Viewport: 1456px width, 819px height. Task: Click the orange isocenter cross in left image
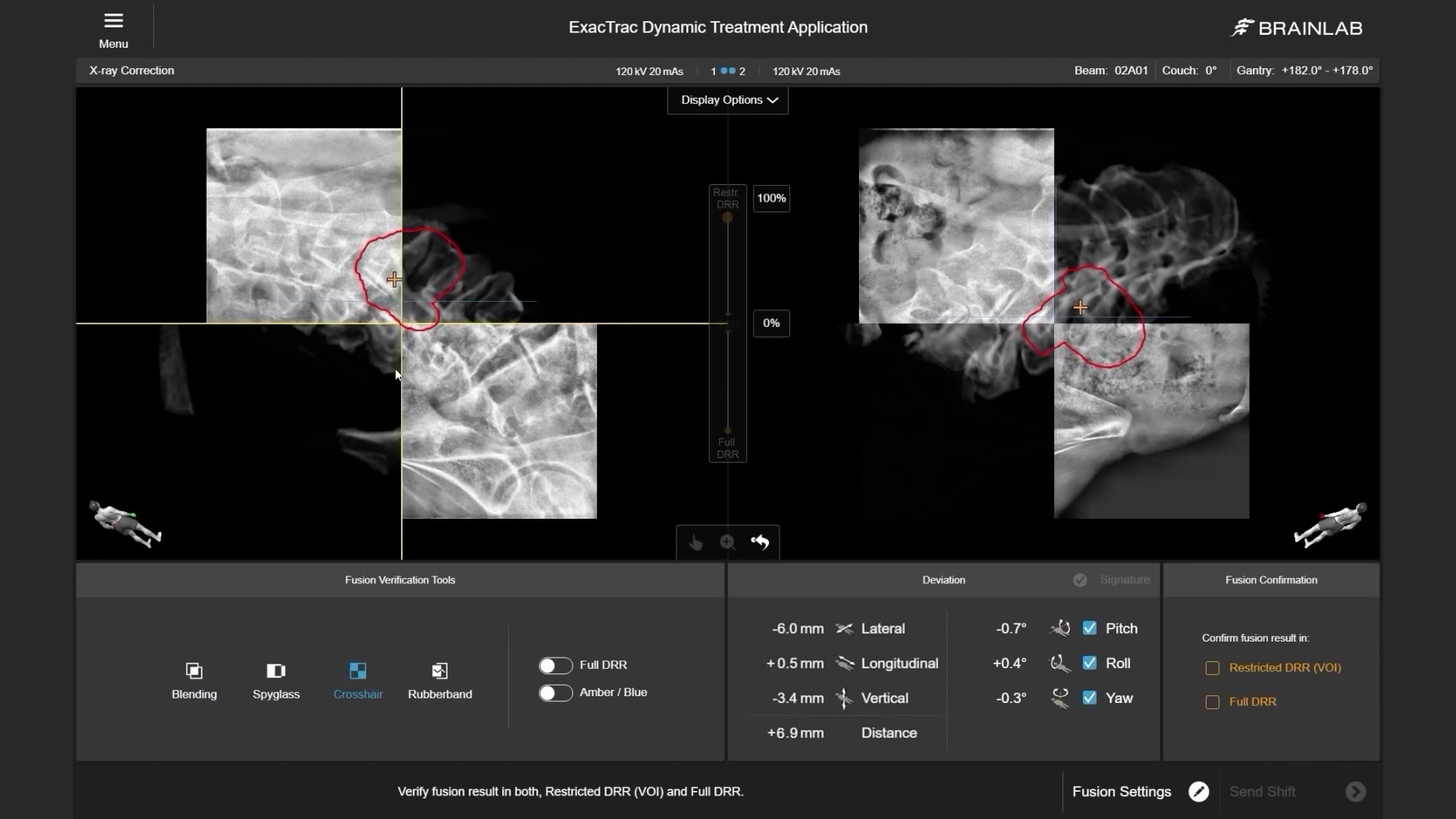(x=394, y=279)
